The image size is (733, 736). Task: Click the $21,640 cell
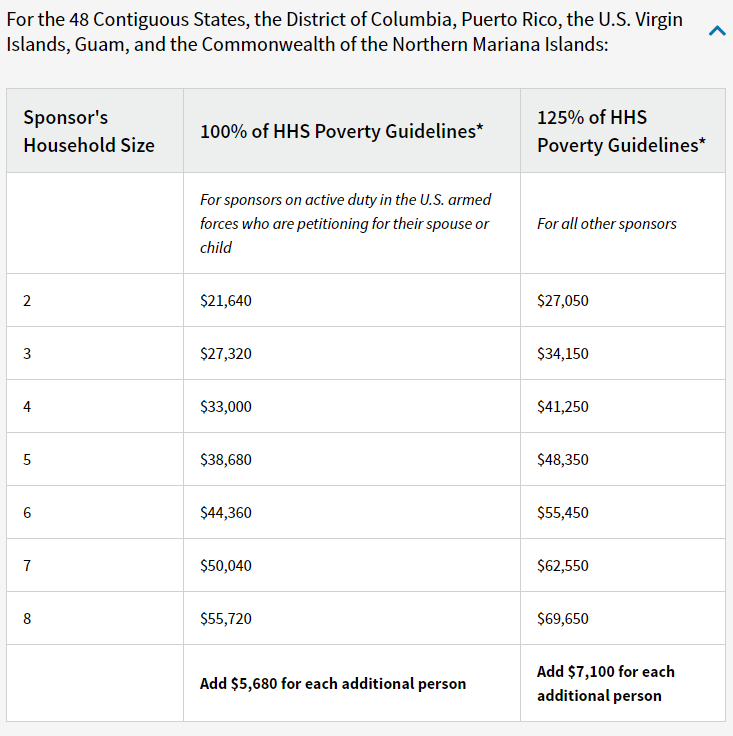click(226, 300)
